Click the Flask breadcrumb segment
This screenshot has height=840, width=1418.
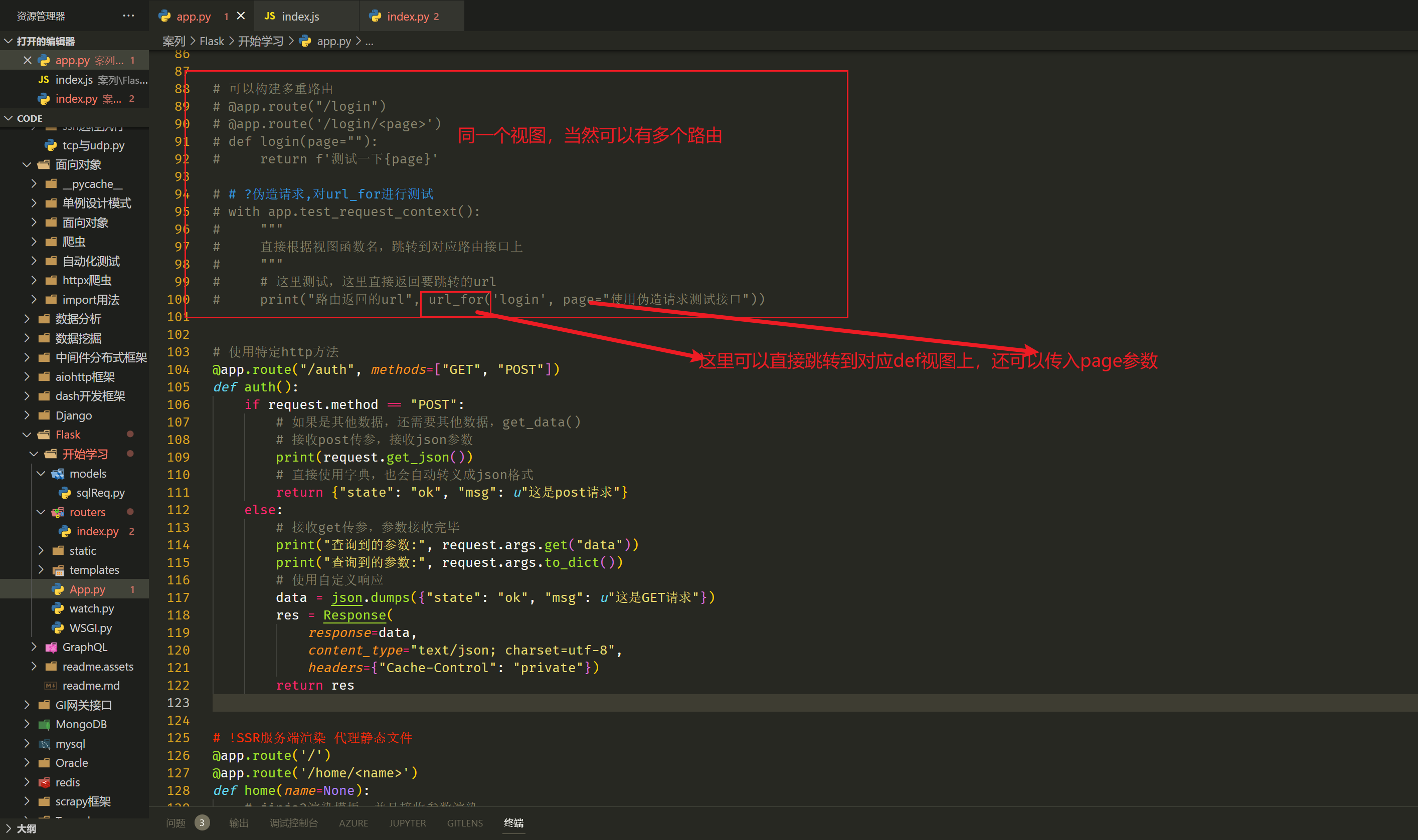point(212,41)
